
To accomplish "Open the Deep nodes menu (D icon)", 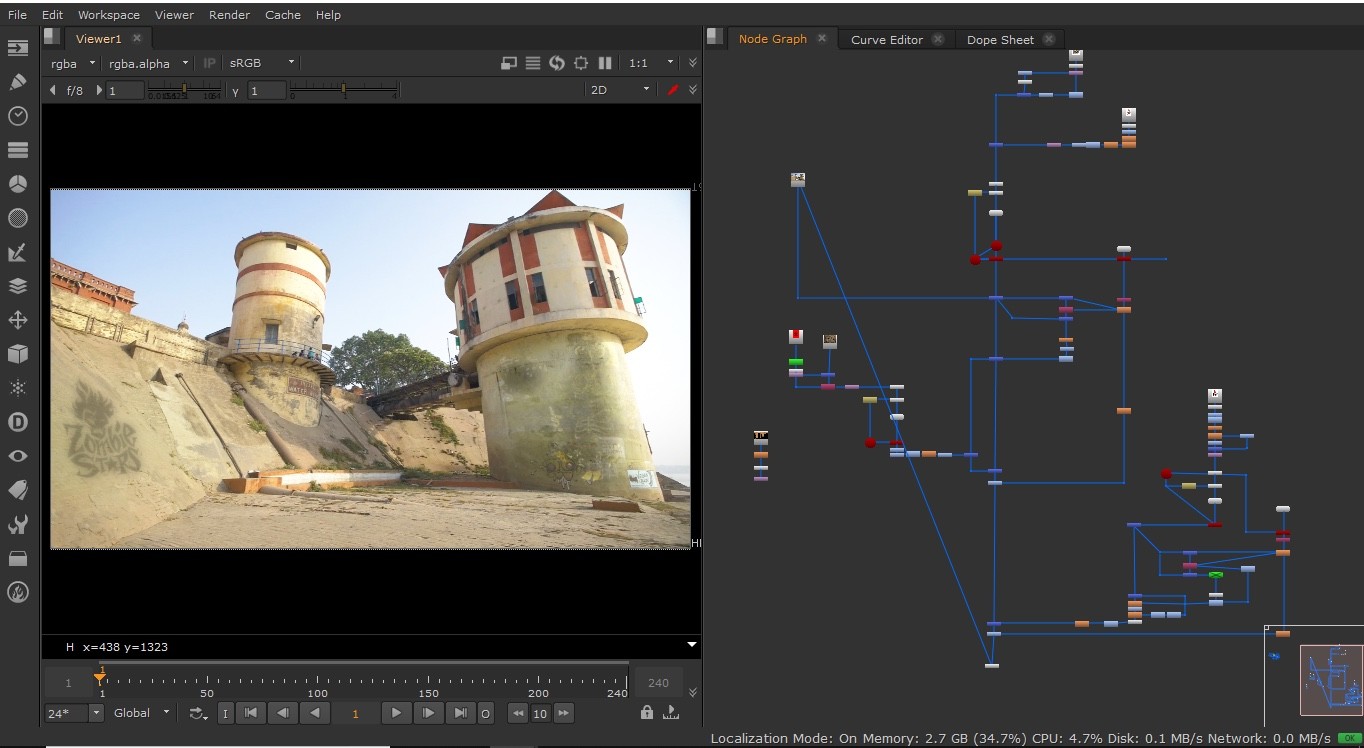I will [x=17, y=421].
